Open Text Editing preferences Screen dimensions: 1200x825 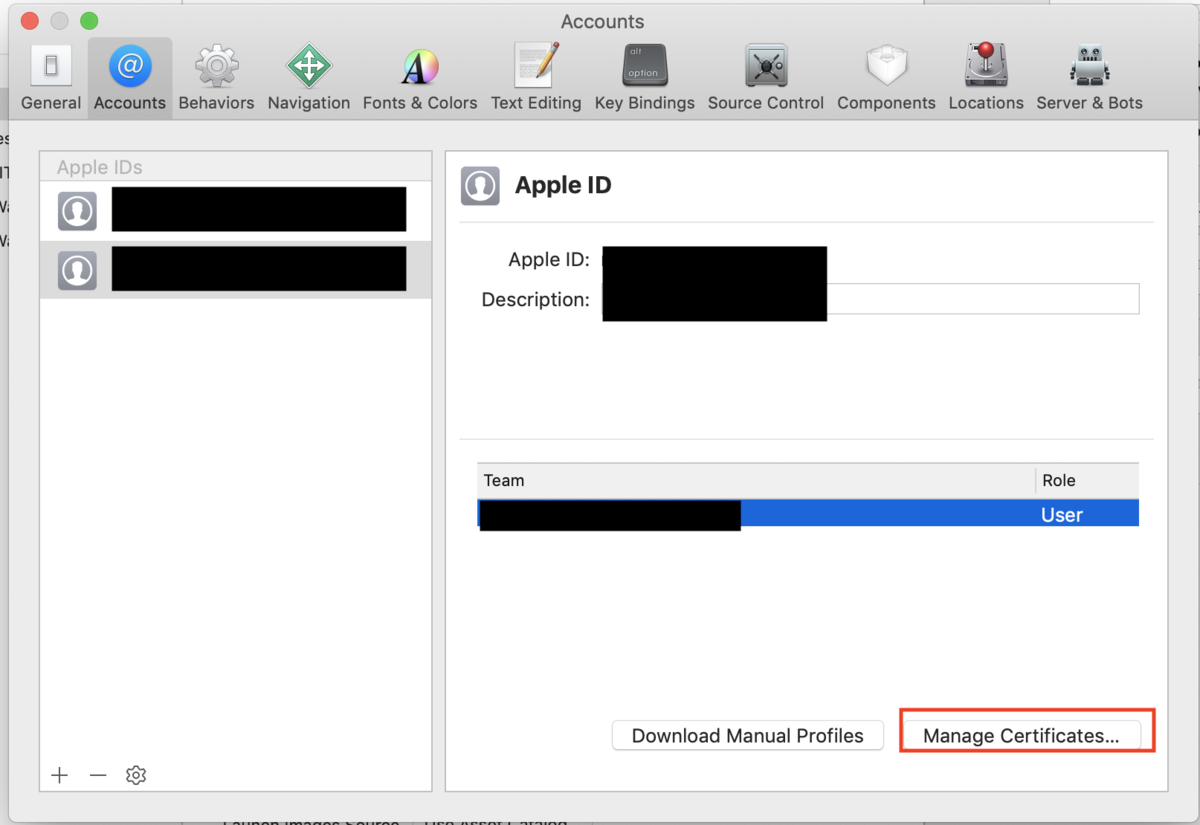click(536, 77)
